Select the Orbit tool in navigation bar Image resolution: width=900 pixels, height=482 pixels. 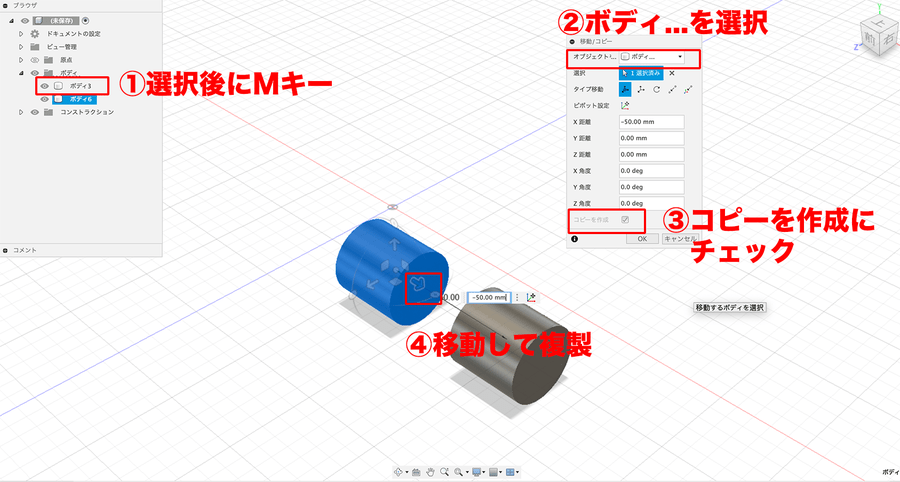pyautogui.click(x=398, y=472)
